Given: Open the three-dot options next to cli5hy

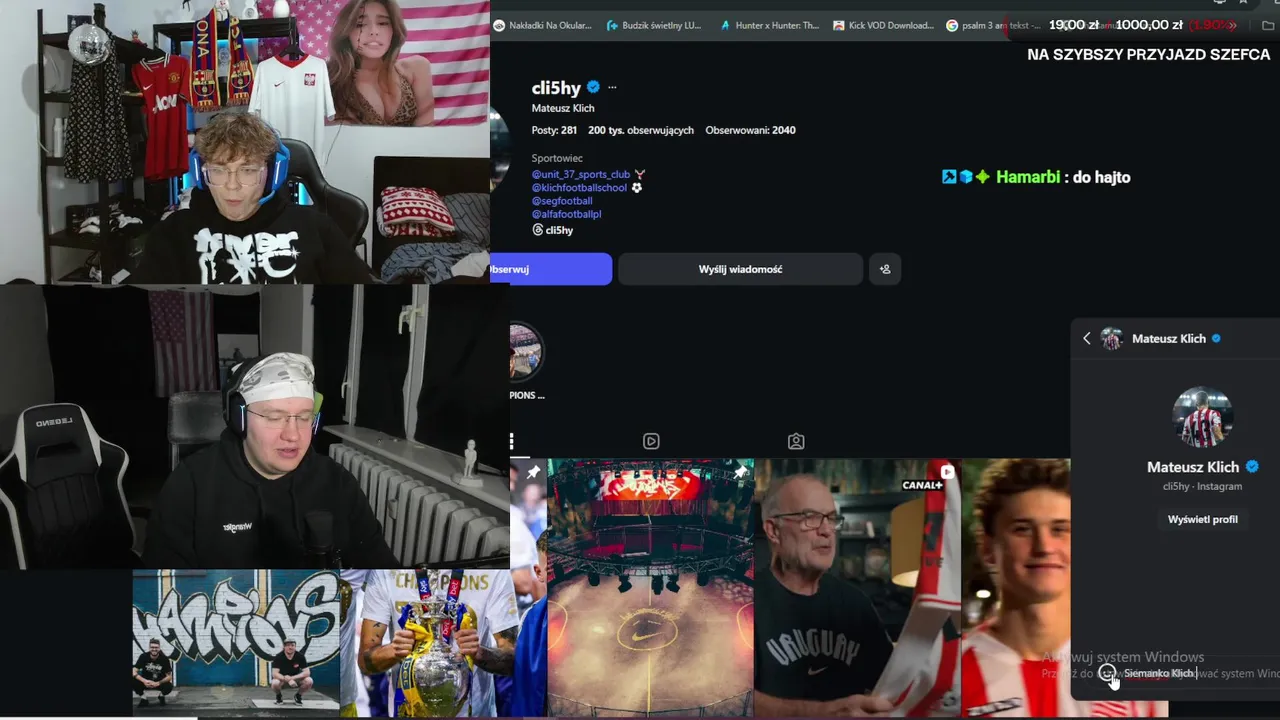Looking at the screenshot, I should click(x=612, y=87).
